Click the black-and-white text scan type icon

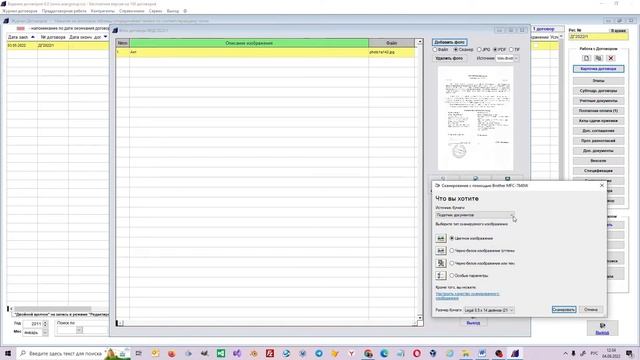tap(441, 263)
